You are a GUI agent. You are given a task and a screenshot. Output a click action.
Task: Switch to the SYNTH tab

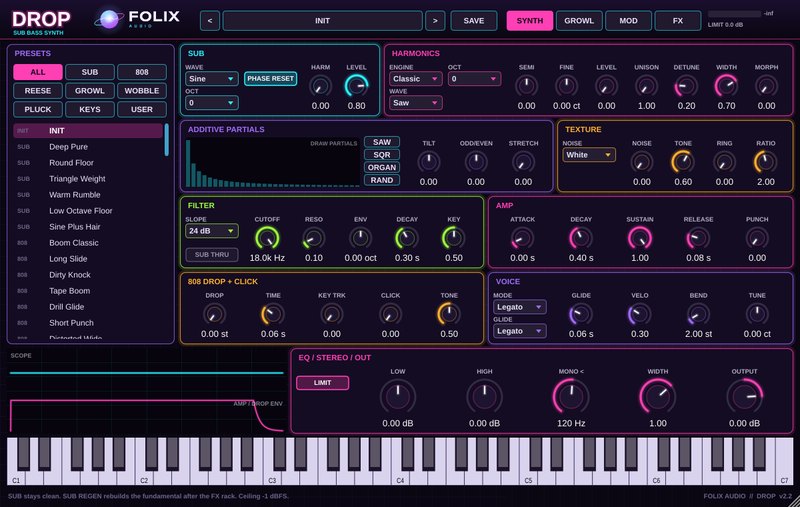pyautogui.click(x=530, y=21)
